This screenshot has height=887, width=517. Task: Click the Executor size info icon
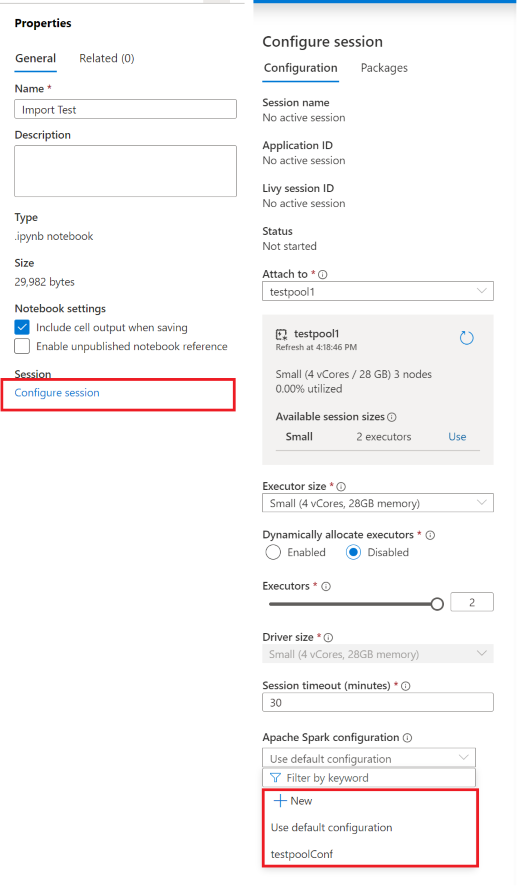click(x=341, y=486)
